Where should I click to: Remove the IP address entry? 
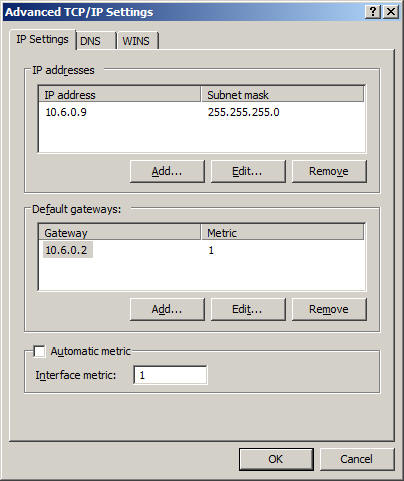tap(329, 171)
